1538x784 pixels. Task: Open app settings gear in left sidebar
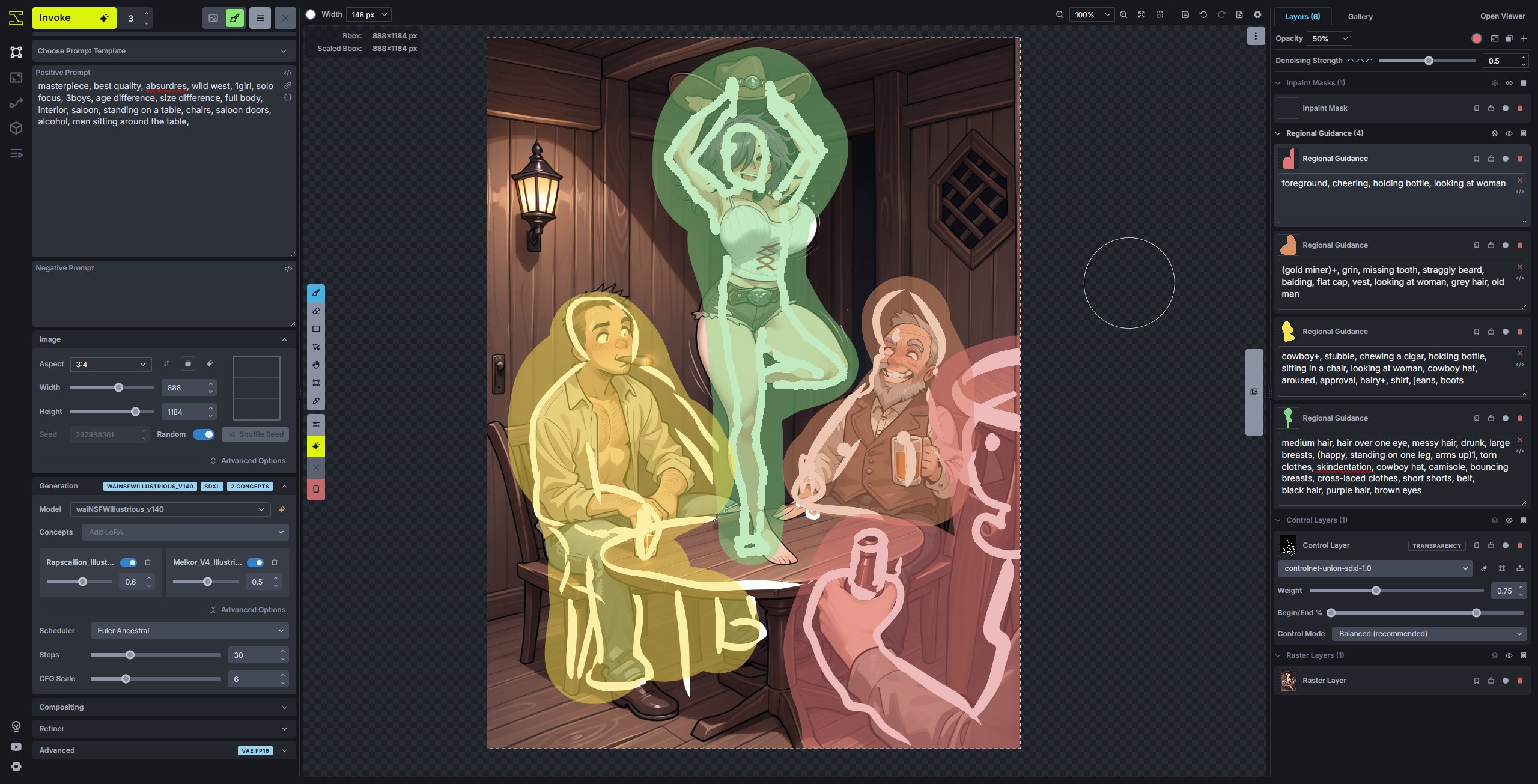[16, 767]
